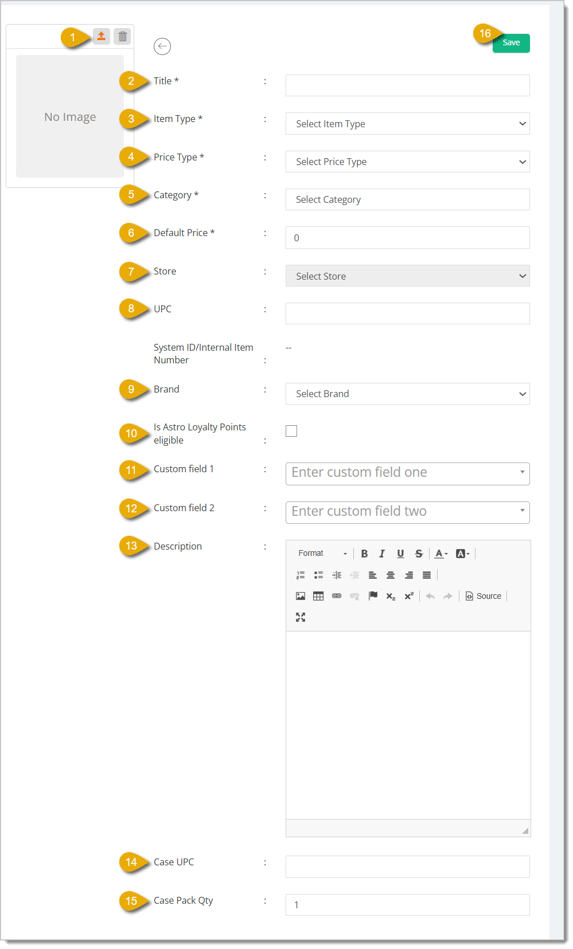Enable the Is Astro Loyalty Points eligible checkbox
Viewport: 573px width, 949px height.
coord(291,431)
